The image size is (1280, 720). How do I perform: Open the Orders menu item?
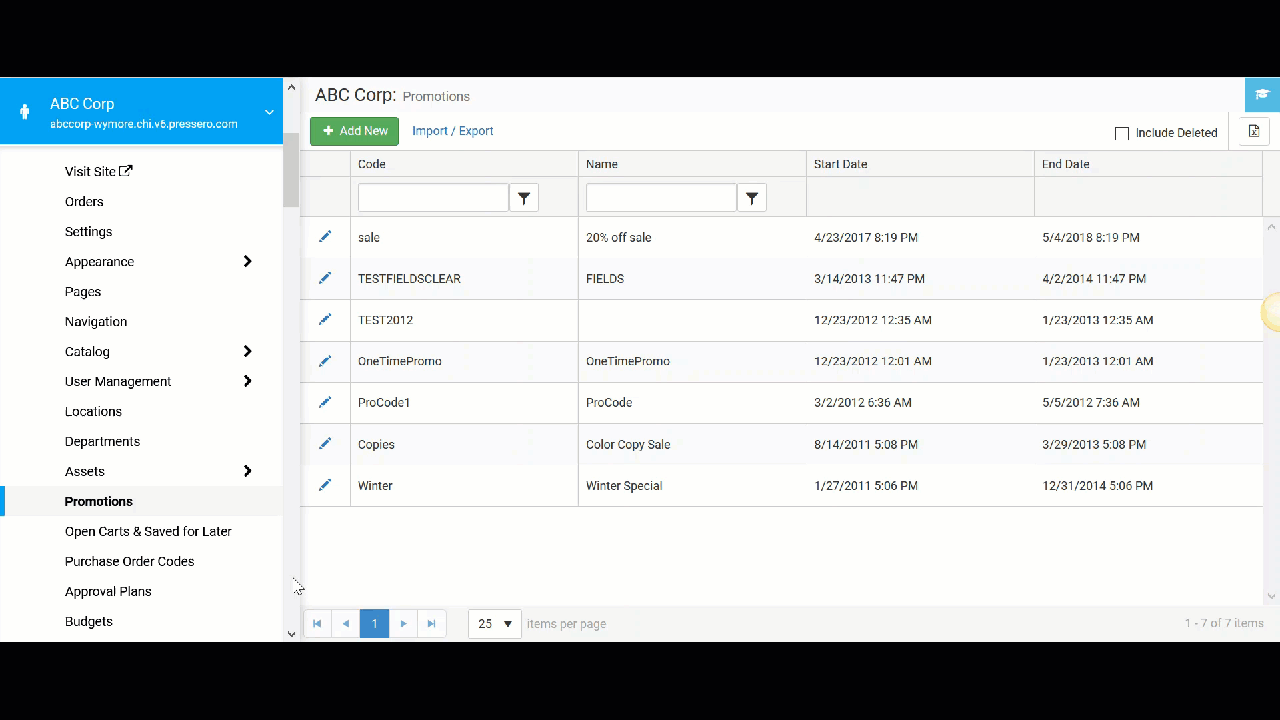(x=84, y=201)
